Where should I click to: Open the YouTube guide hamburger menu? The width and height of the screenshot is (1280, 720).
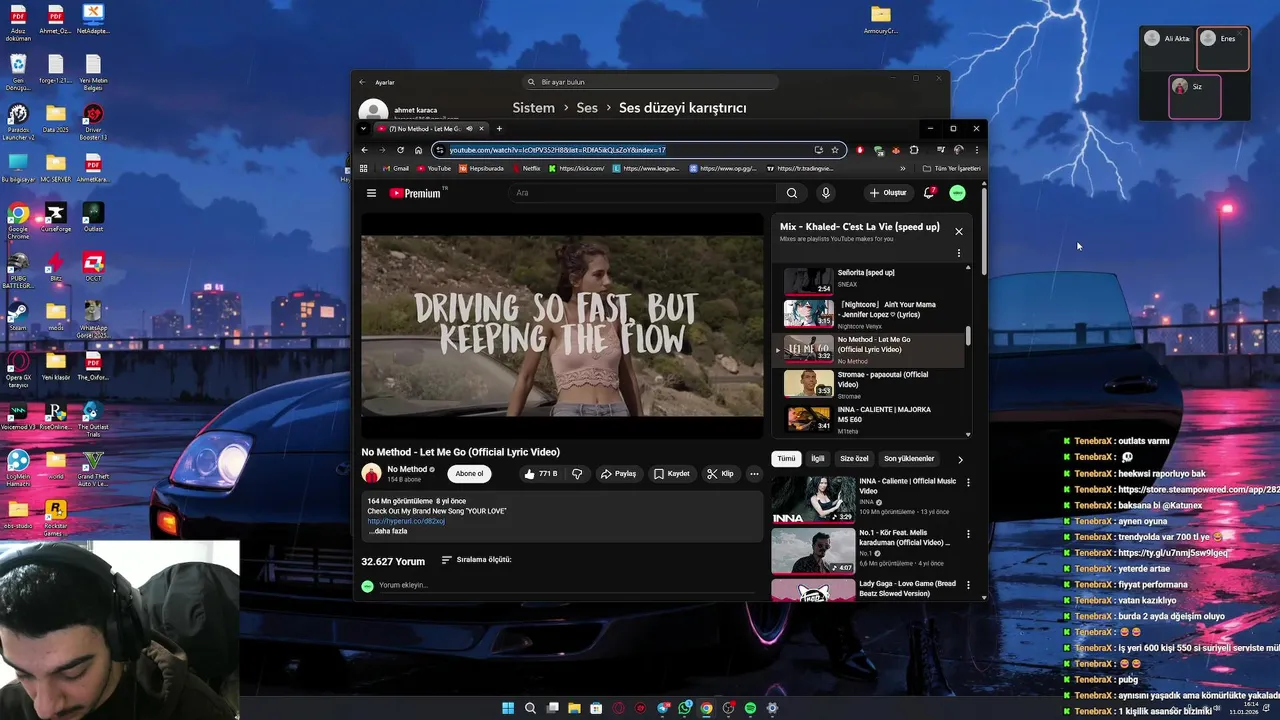(371, 193)
